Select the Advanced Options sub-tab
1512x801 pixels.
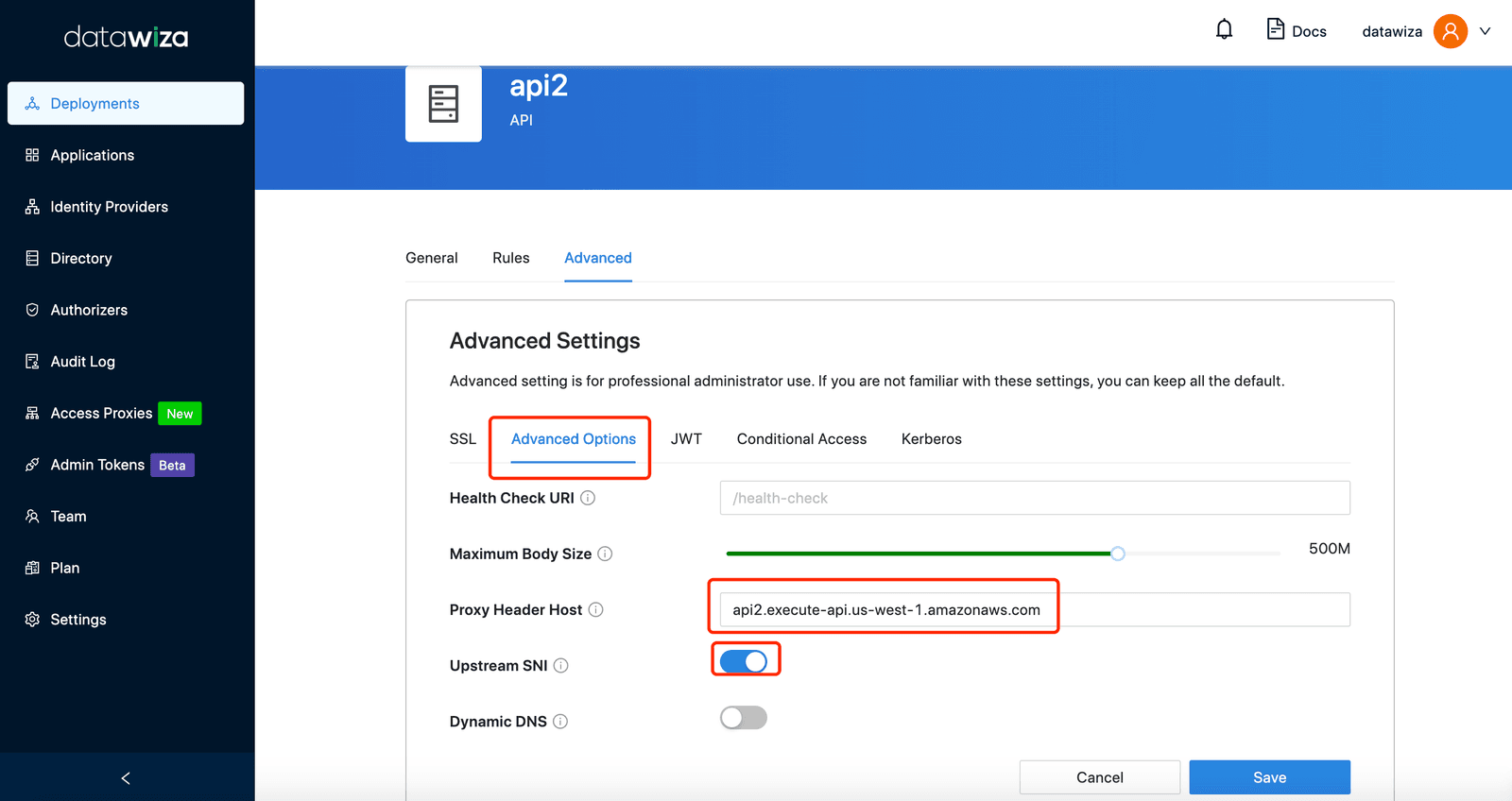(574, 439)
